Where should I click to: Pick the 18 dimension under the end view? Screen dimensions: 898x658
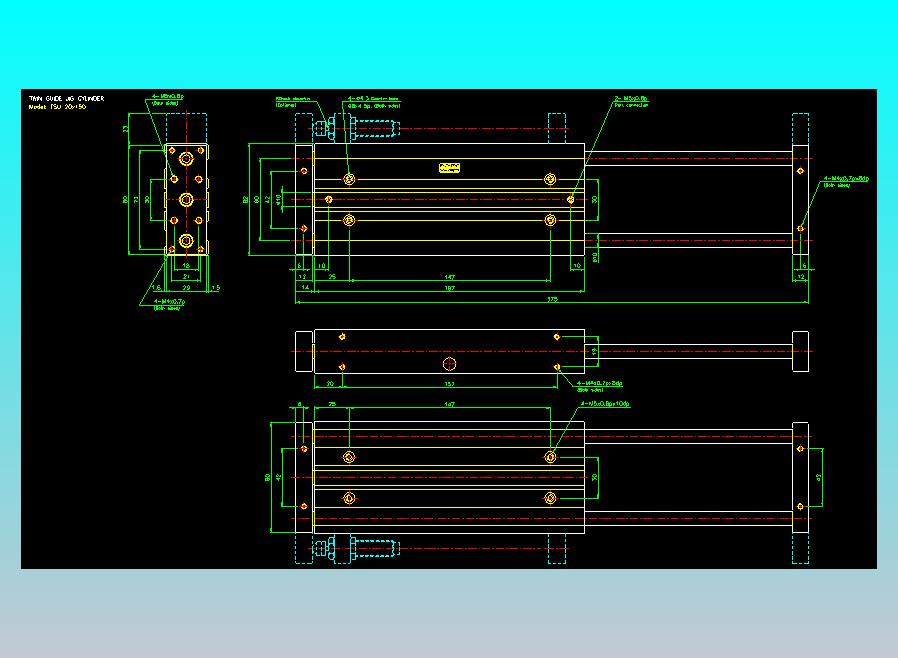(186, 266)
